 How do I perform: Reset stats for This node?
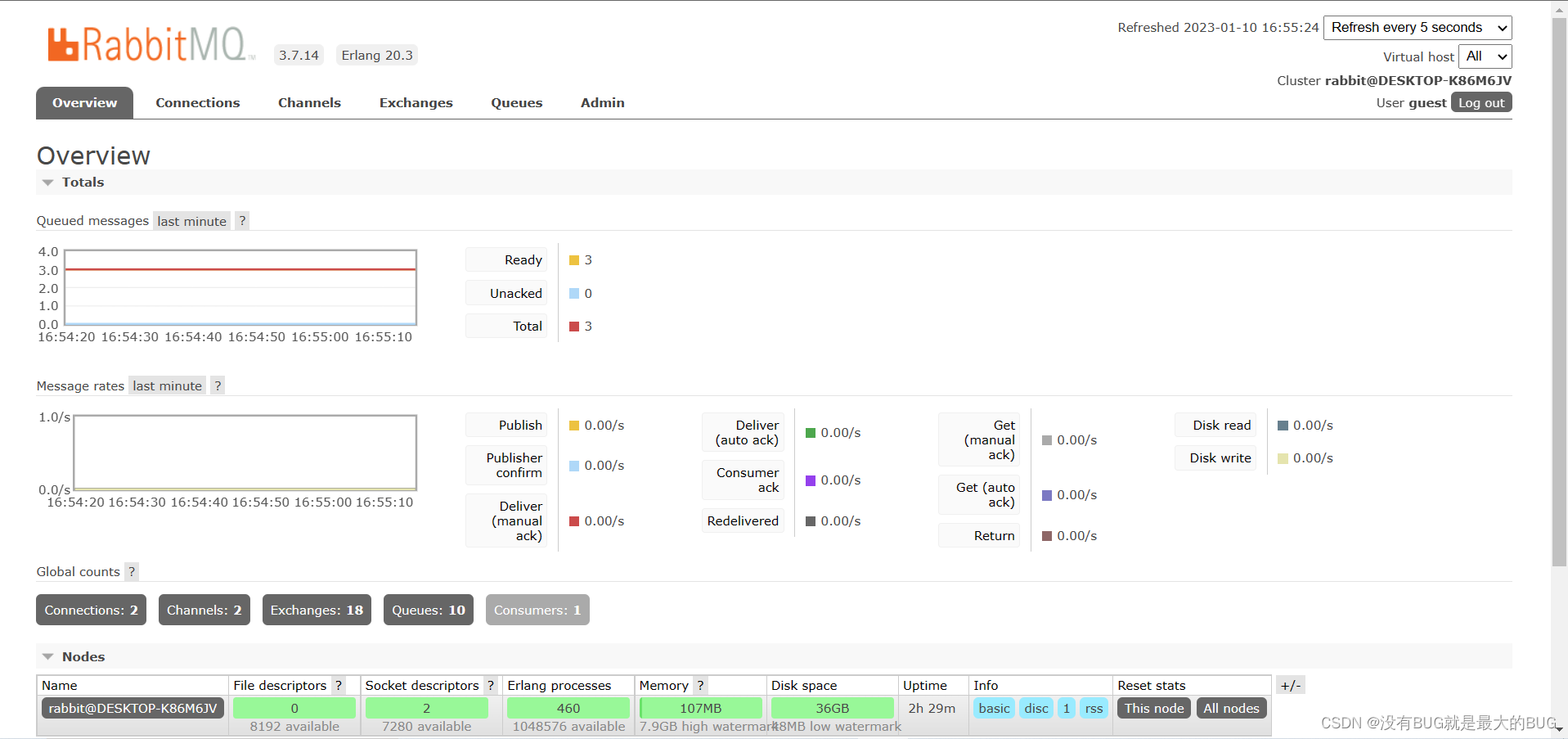(x=1153, y=709)
